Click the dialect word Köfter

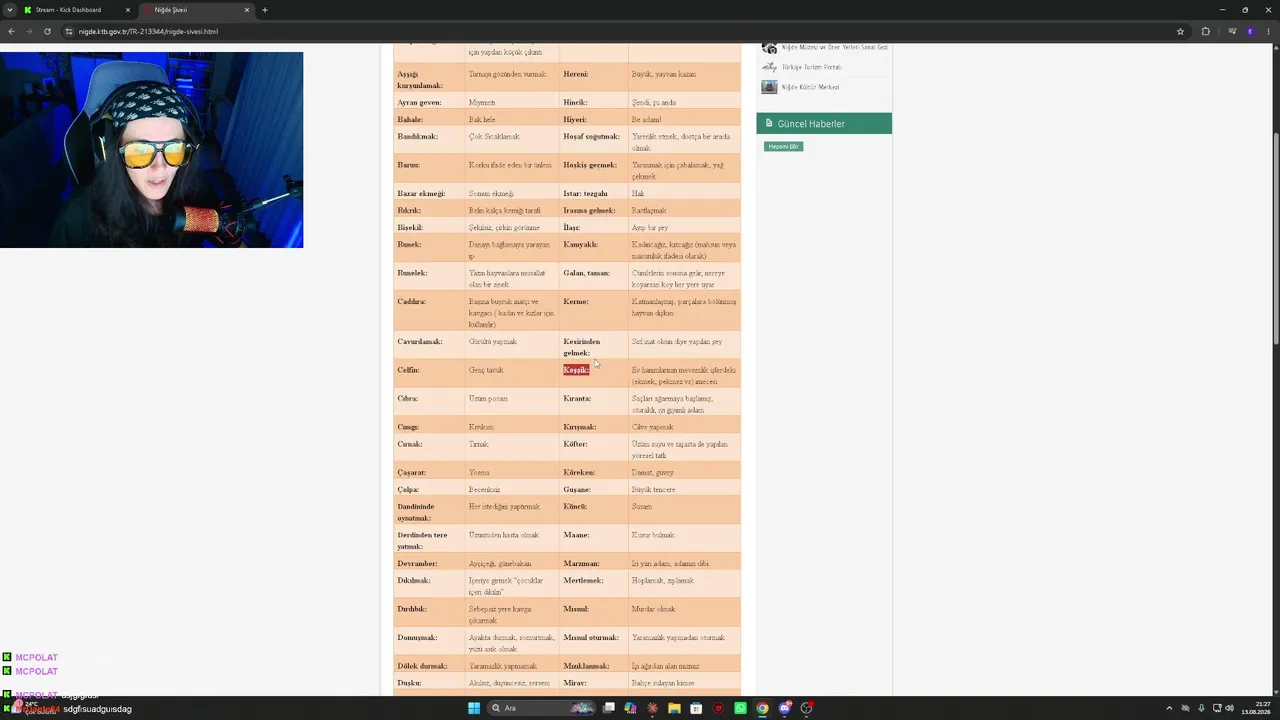point(575,444)
